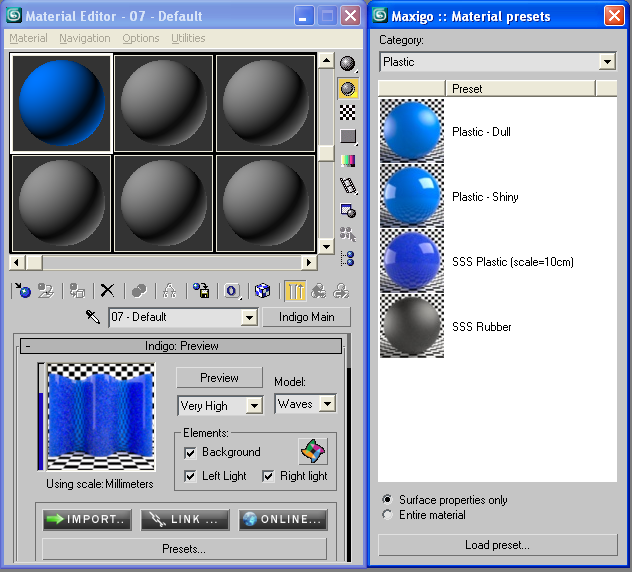Image resolution: width=632 pixels, height=572 pixels.
Task: Click the ONLINE... button
Action: coord(283,519)
